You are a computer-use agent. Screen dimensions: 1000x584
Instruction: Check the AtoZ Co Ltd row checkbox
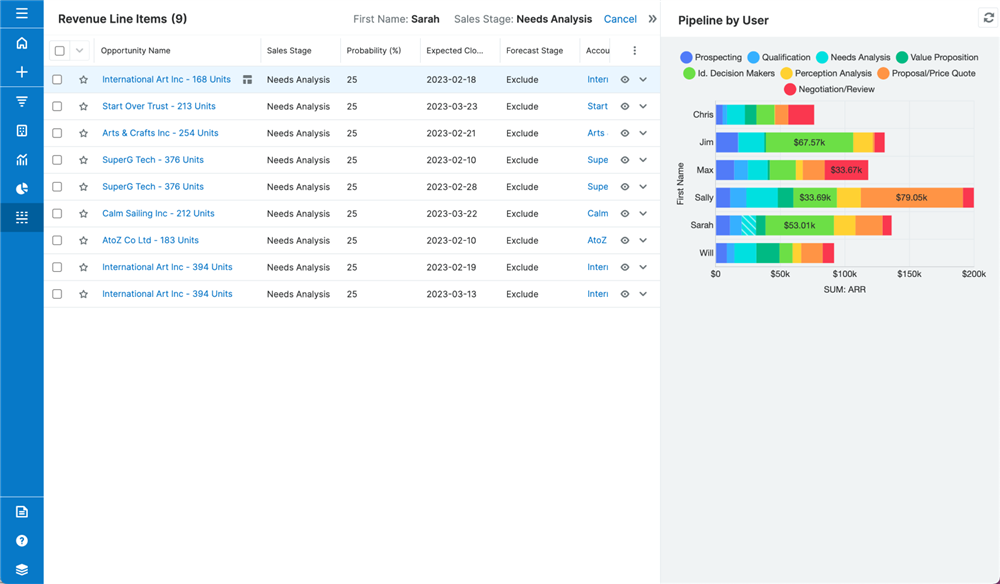(57, 241)
